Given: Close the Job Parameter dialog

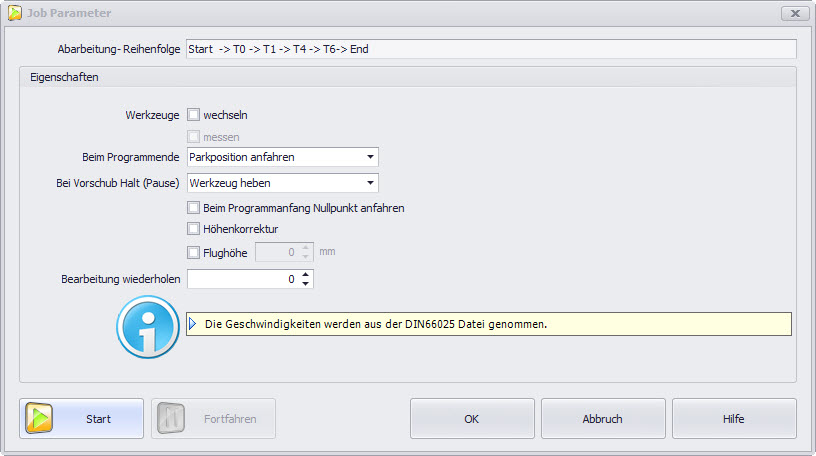Looking at the screenshot, I should point(794,13).
